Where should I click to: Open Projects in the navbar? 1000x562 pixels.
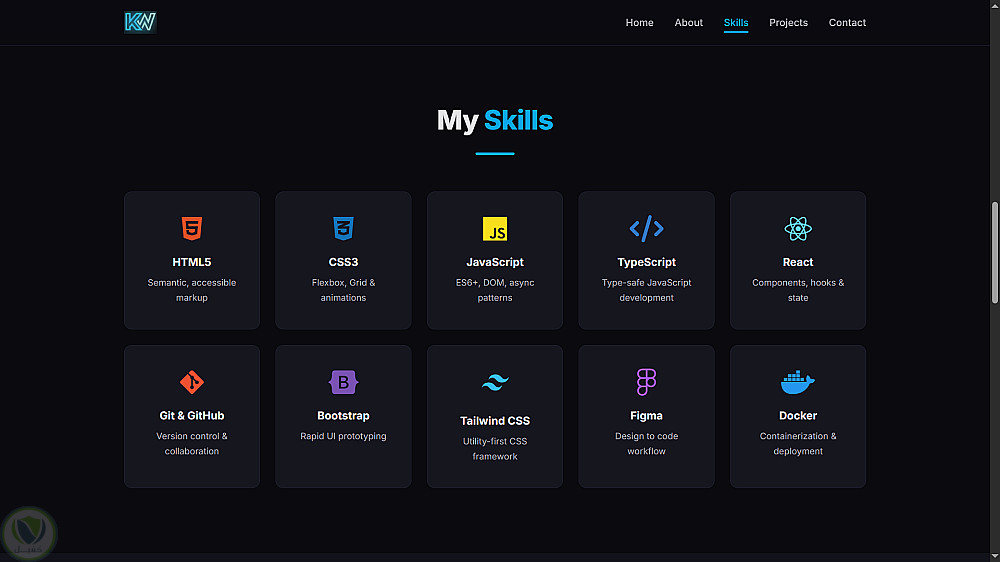click(x=788, y=22)
